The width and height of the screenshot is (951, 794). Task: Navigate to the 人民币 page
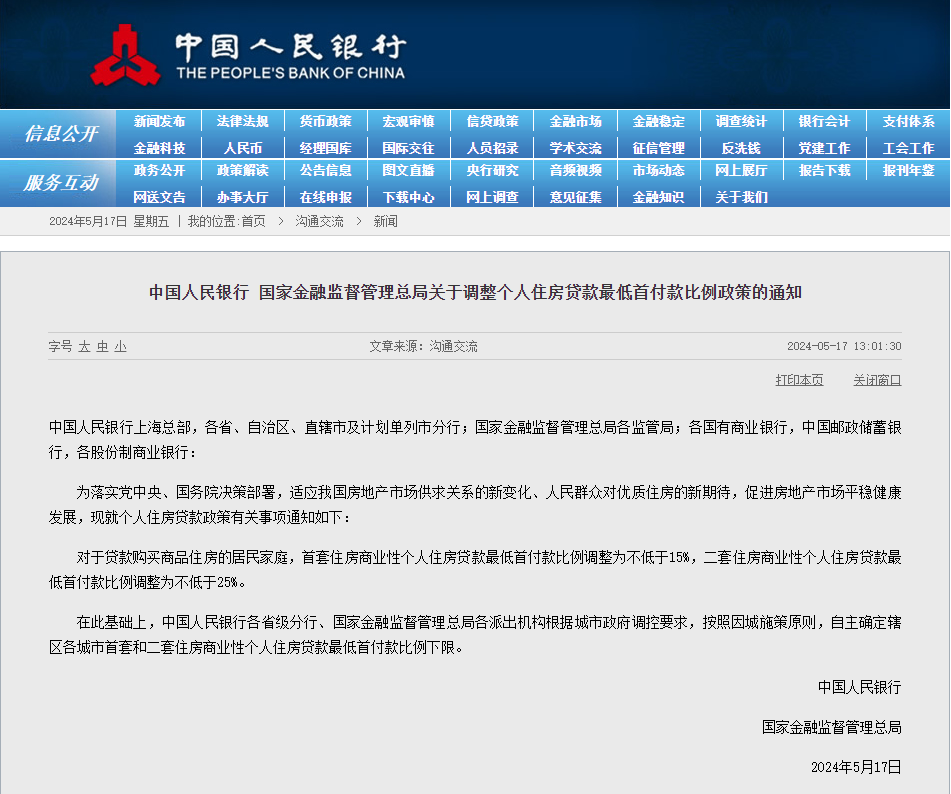[x=242, y=147]
